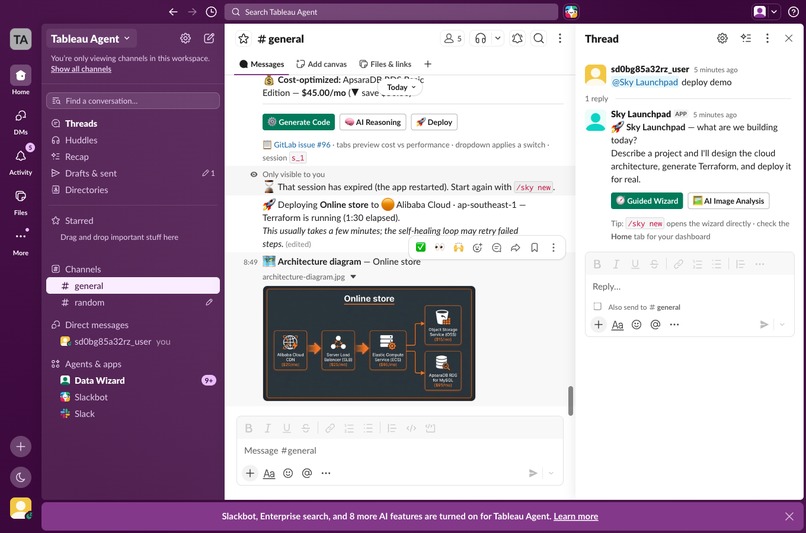The image size is (806, 533).
Task: React with the eyes emoji
Action: point(439,248)
